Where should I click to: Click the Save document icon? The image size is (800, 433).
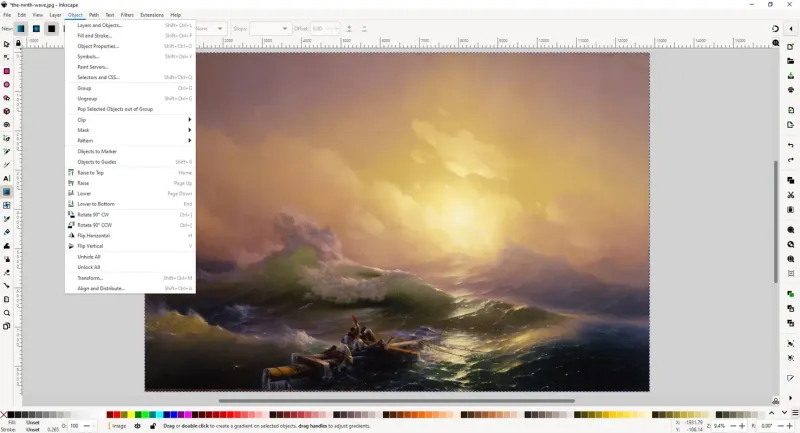[x=790, y=75]
